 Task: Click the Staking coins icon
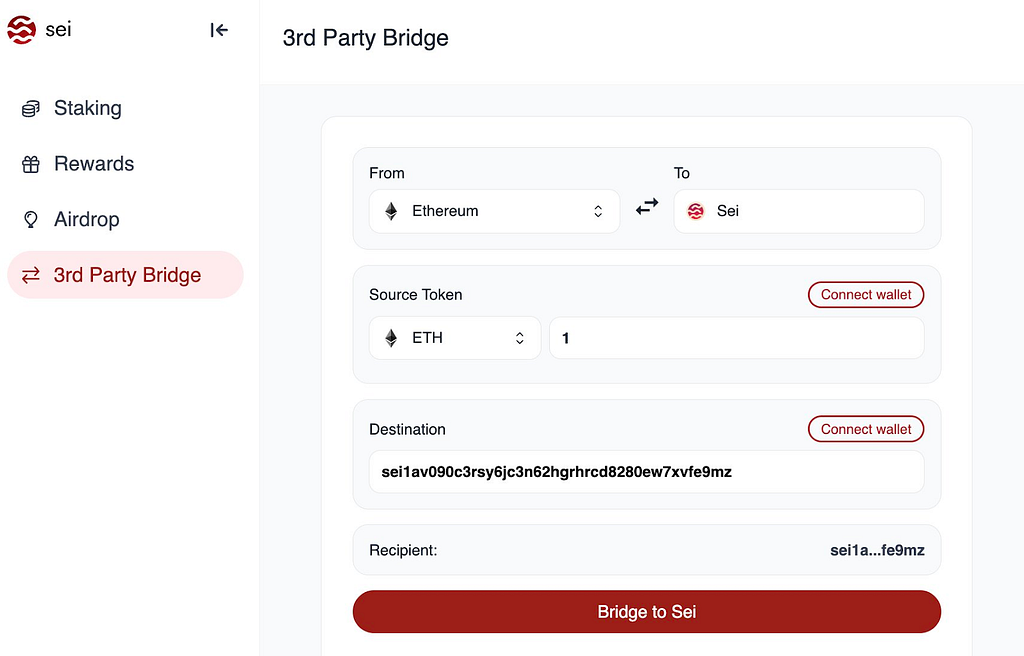pyautogui.click(x=31, y=108)
